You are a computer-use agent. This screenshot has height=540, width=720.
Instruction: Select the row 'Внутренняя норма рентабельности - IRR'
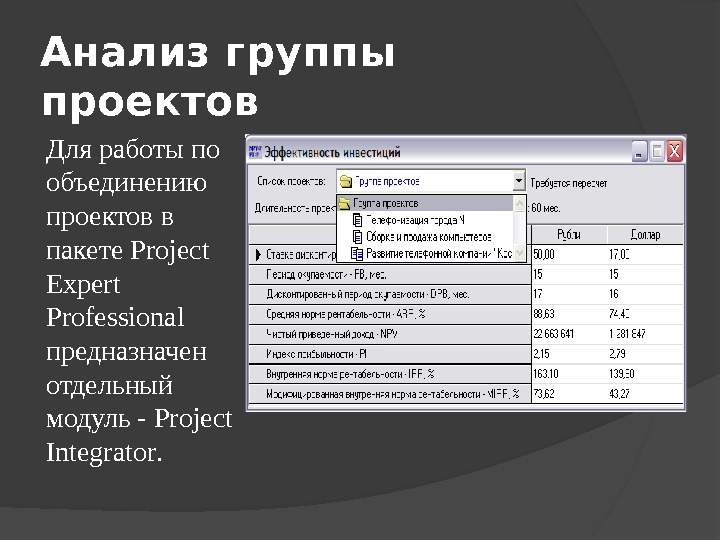point(390,374)
